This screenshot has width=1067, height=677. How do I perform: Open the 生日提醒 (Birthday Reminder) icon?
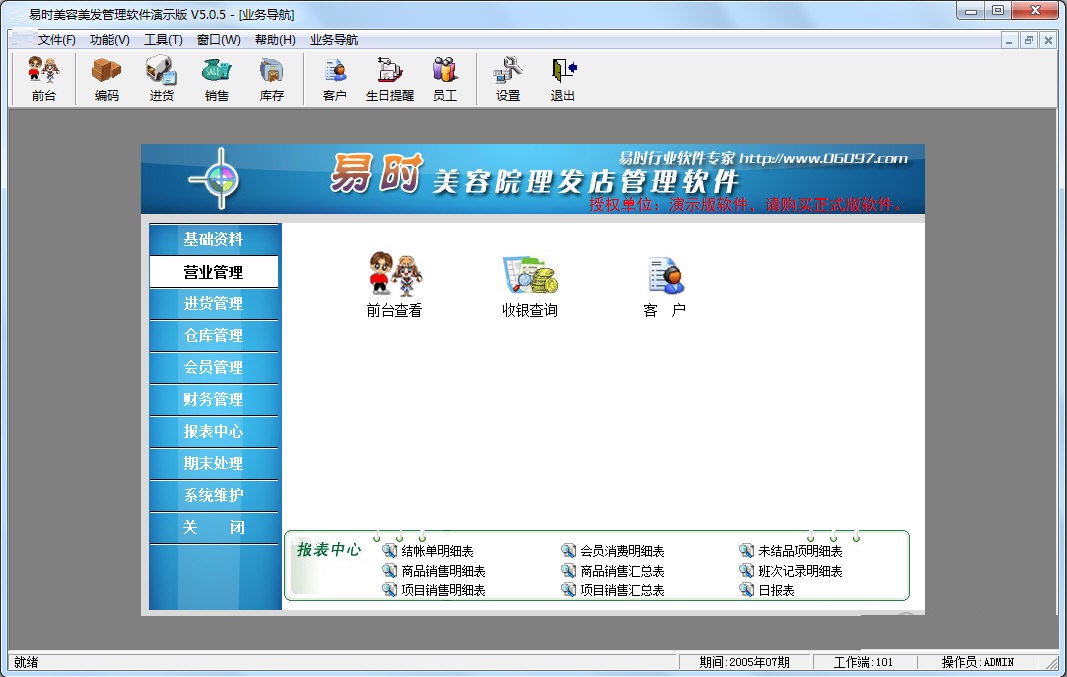(x=388, y=78)
